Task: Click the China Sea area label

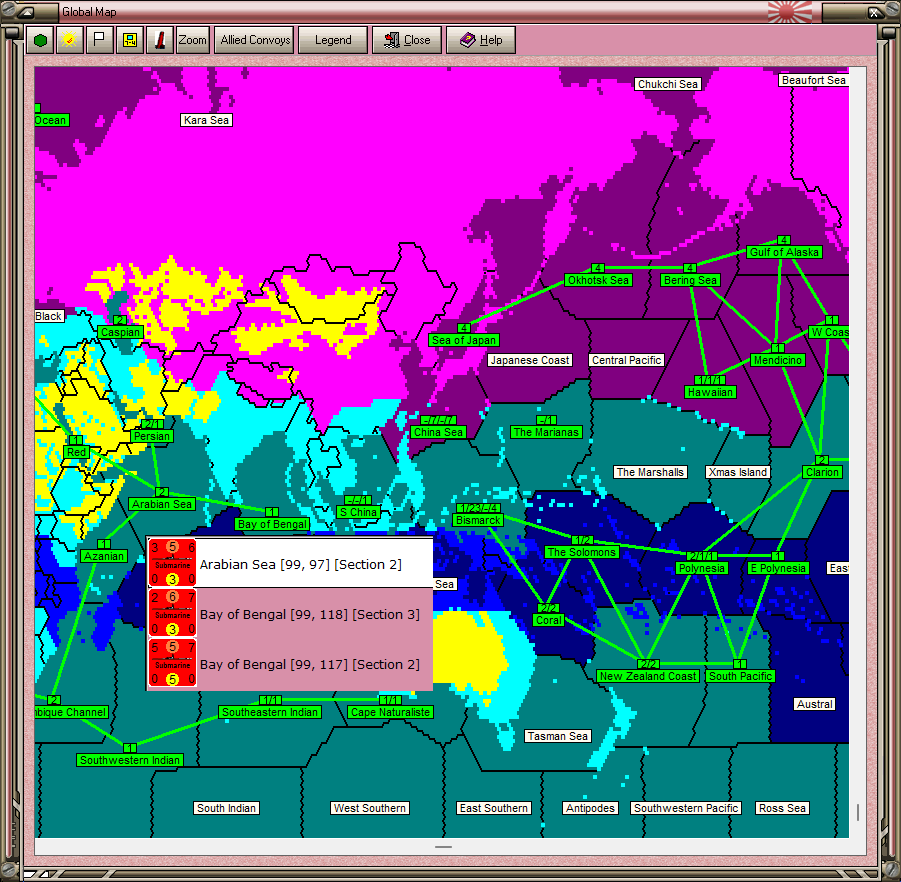Action: (438, 432)
